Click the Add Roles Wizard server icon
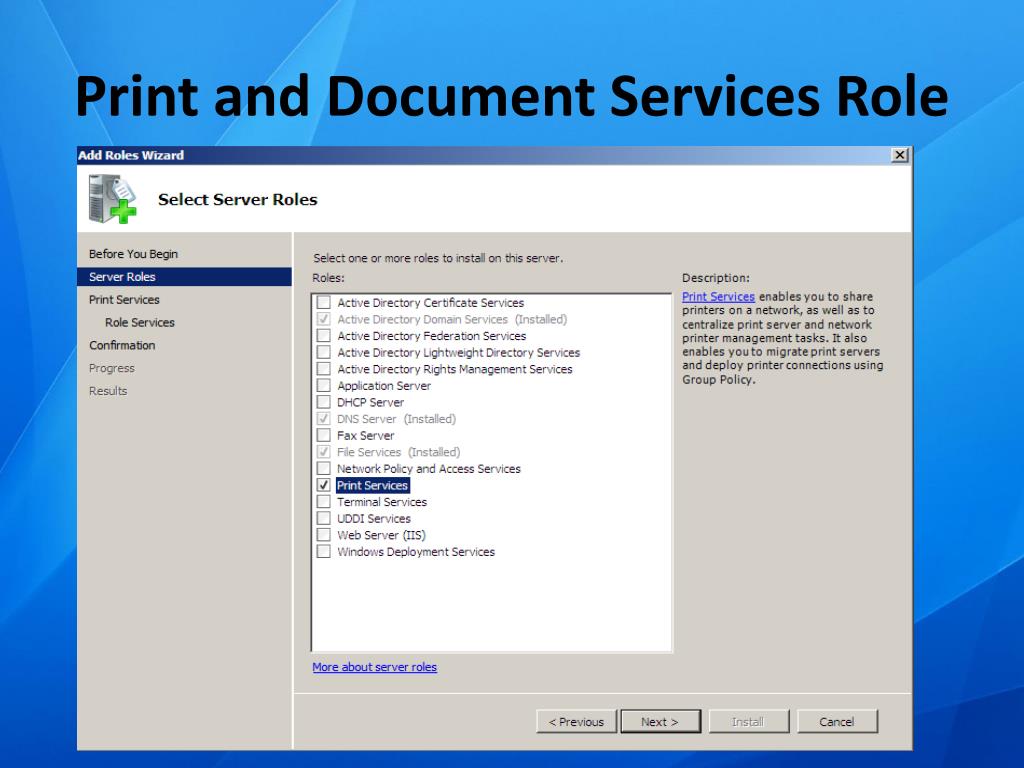The image size is (1024, 768). (x=112, y=199)
